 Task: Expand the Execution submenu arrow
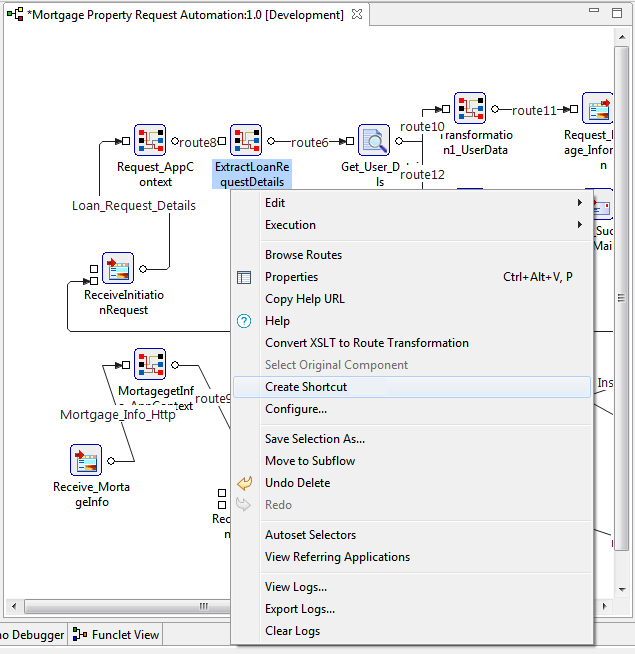point(580,225)
